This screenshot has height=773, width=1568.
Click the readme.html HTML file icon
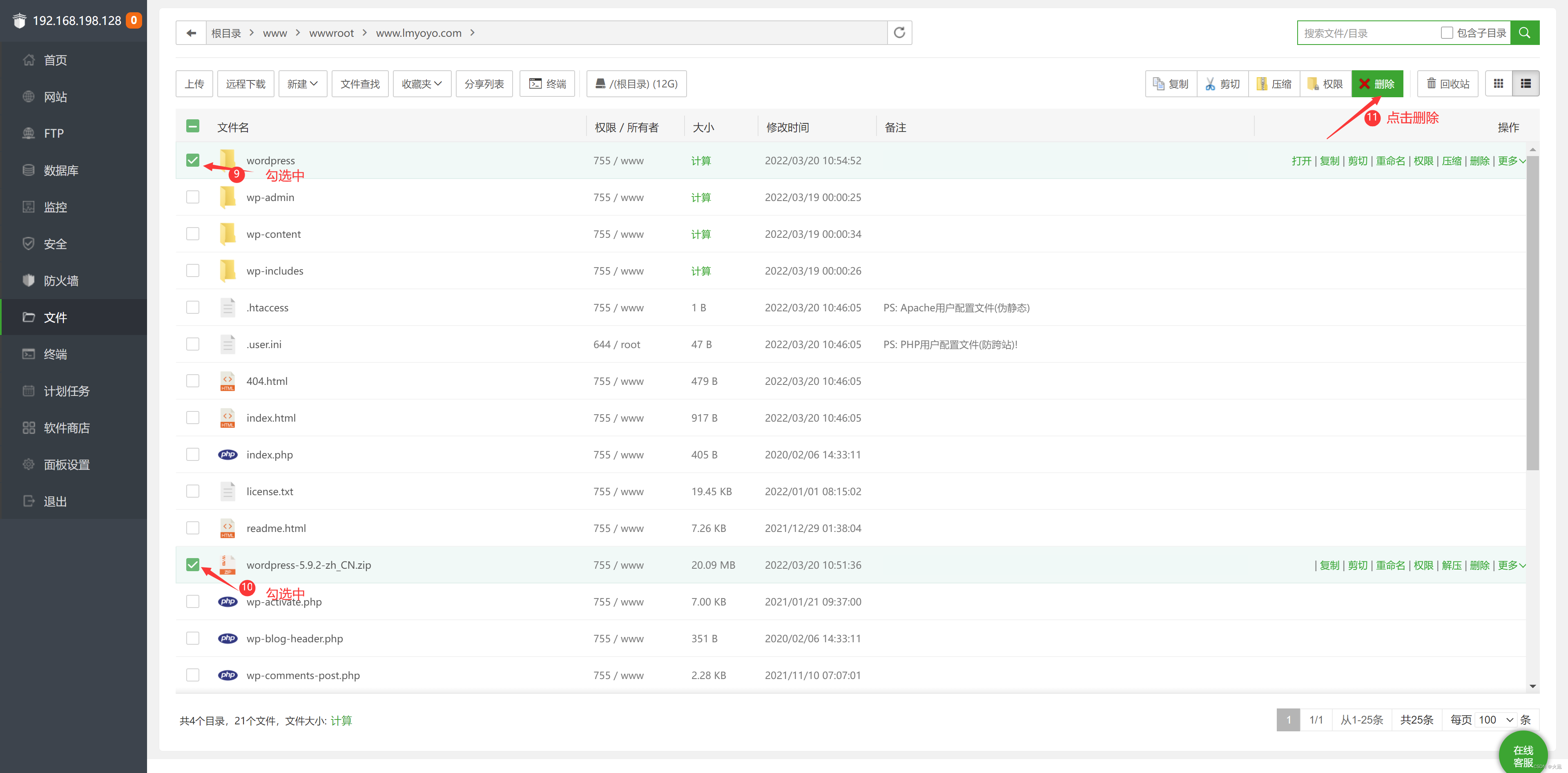click(228, 528)
